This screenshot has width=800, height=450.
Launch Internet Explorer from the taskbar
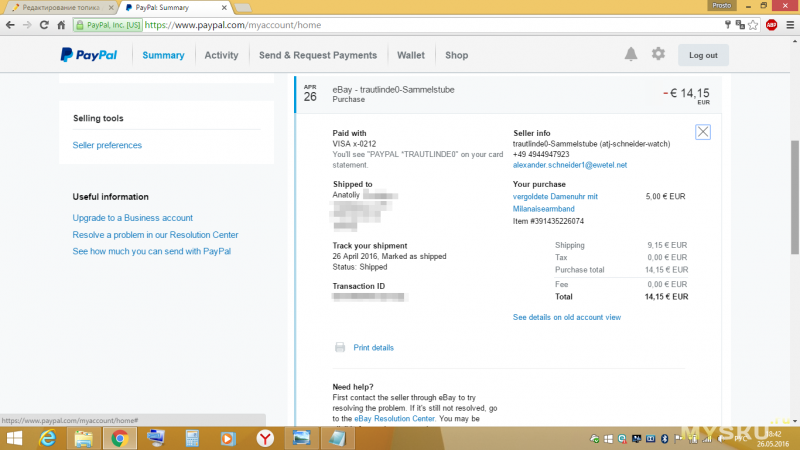click(47, 438)
